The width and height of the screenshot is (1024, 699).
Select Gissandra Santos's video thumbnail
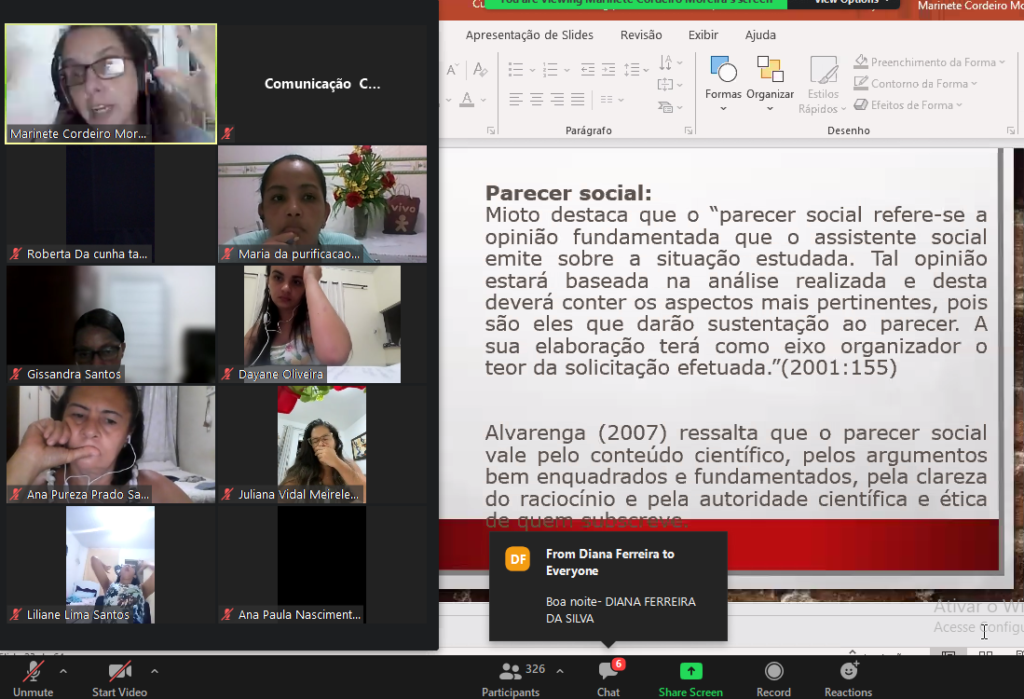click(x=111, y=324)
